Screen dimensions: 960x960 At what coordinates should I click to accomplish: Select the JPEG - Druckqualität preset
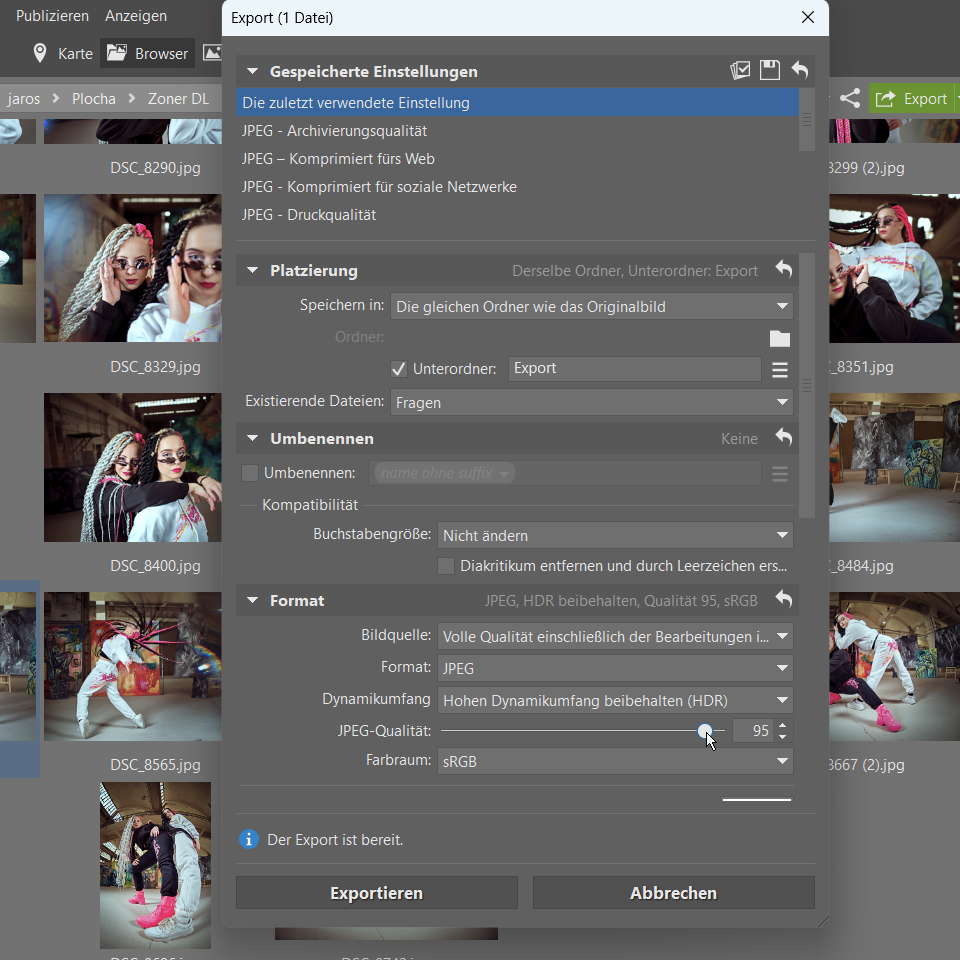[x=309, y=215]
